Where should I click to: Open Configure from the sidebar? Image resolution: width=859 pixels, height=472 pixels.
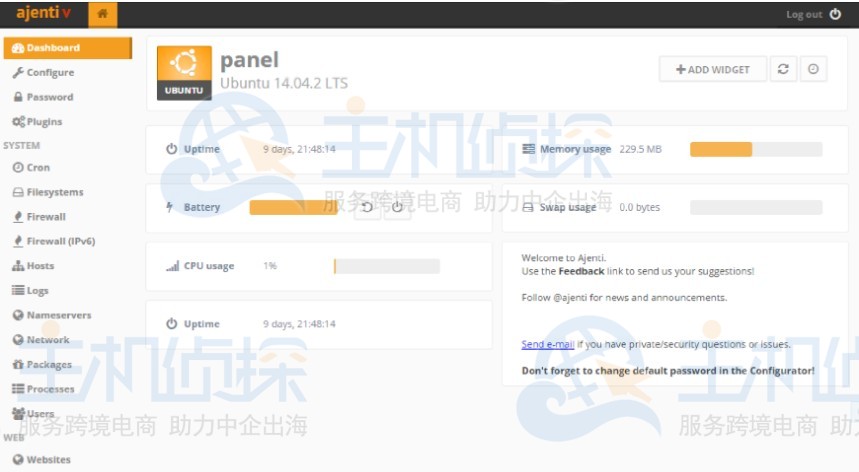coord(50,73)
